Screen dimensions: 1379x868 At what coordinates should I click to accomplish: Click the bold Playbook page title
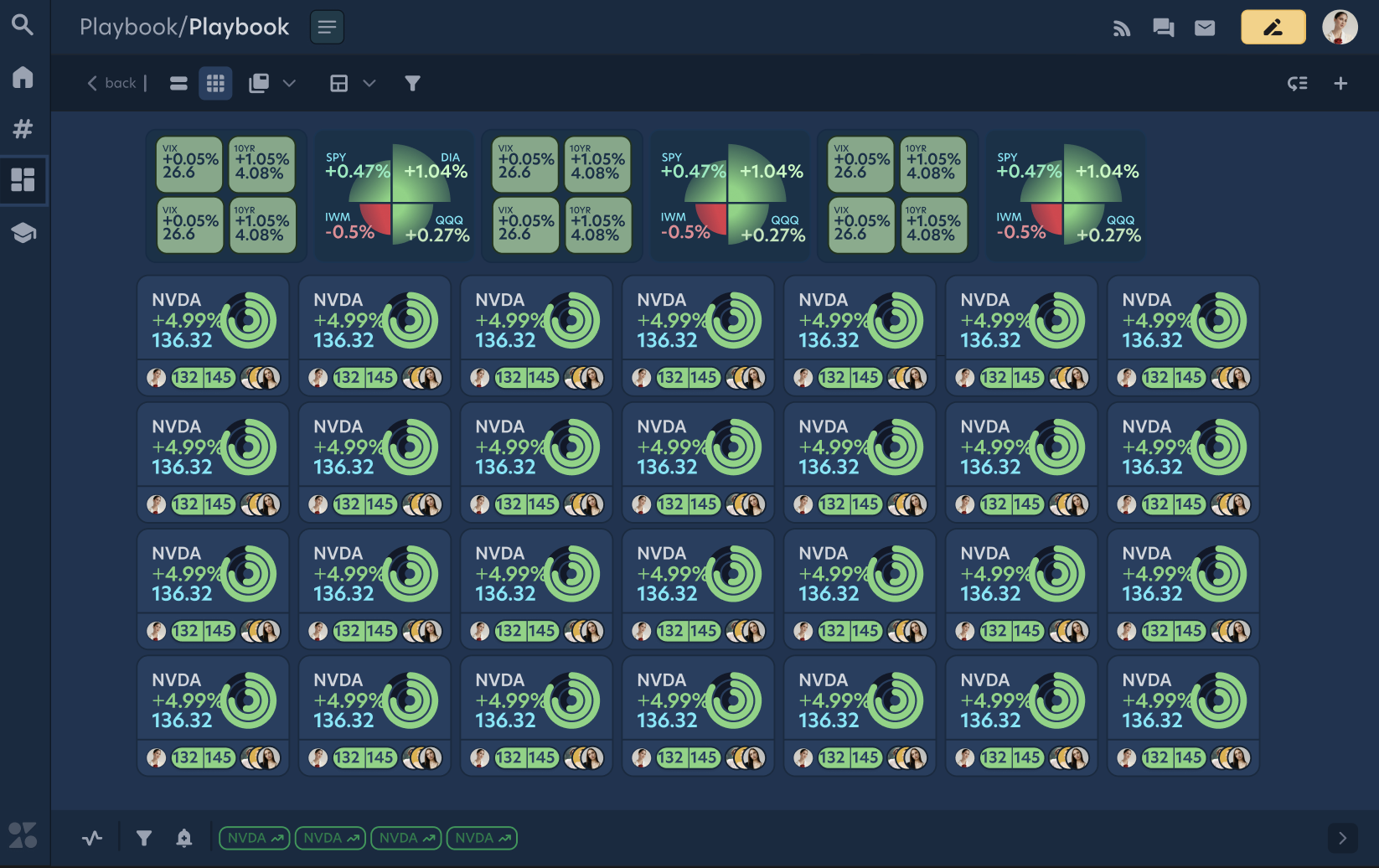[x=239, y=27]
